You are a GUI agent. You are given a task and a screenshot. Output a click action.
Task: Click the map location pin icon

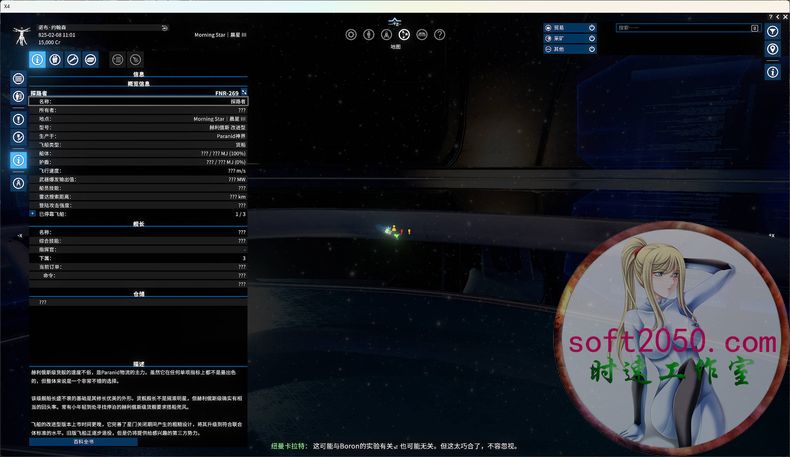773,49
